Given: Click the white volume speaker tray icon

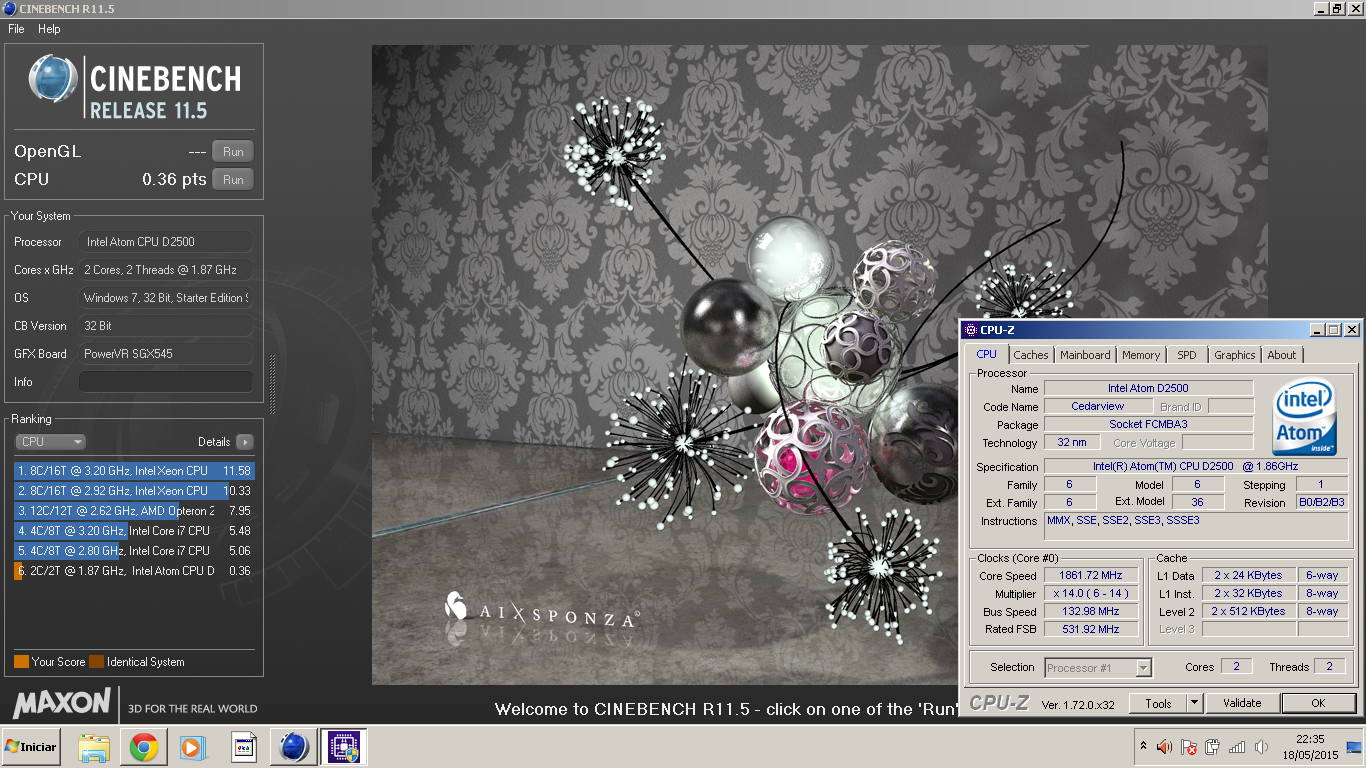Looking at the screenshot, I should [x=1261, y=747].
